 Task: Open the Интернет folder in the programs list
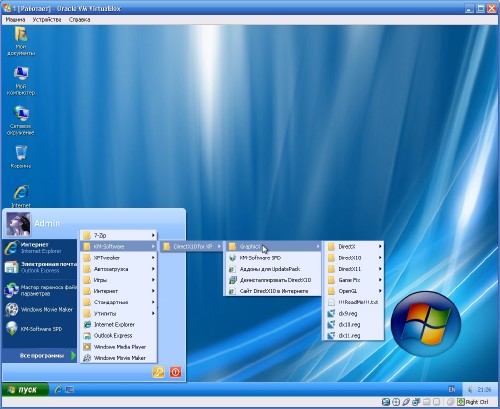click(119, 291)
